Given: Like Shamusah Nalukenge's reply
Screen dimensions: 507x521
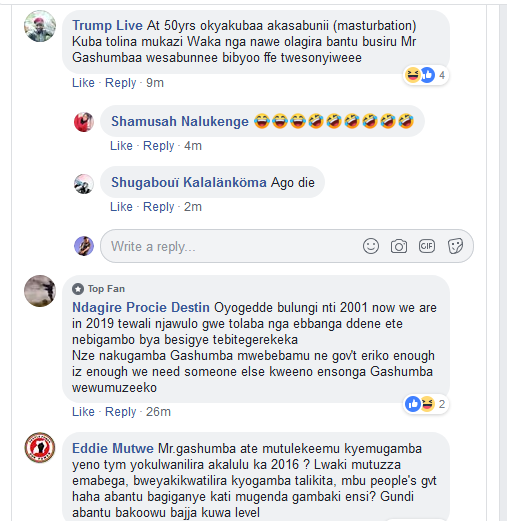Looking at the screenshot, I should click(121, 146).
